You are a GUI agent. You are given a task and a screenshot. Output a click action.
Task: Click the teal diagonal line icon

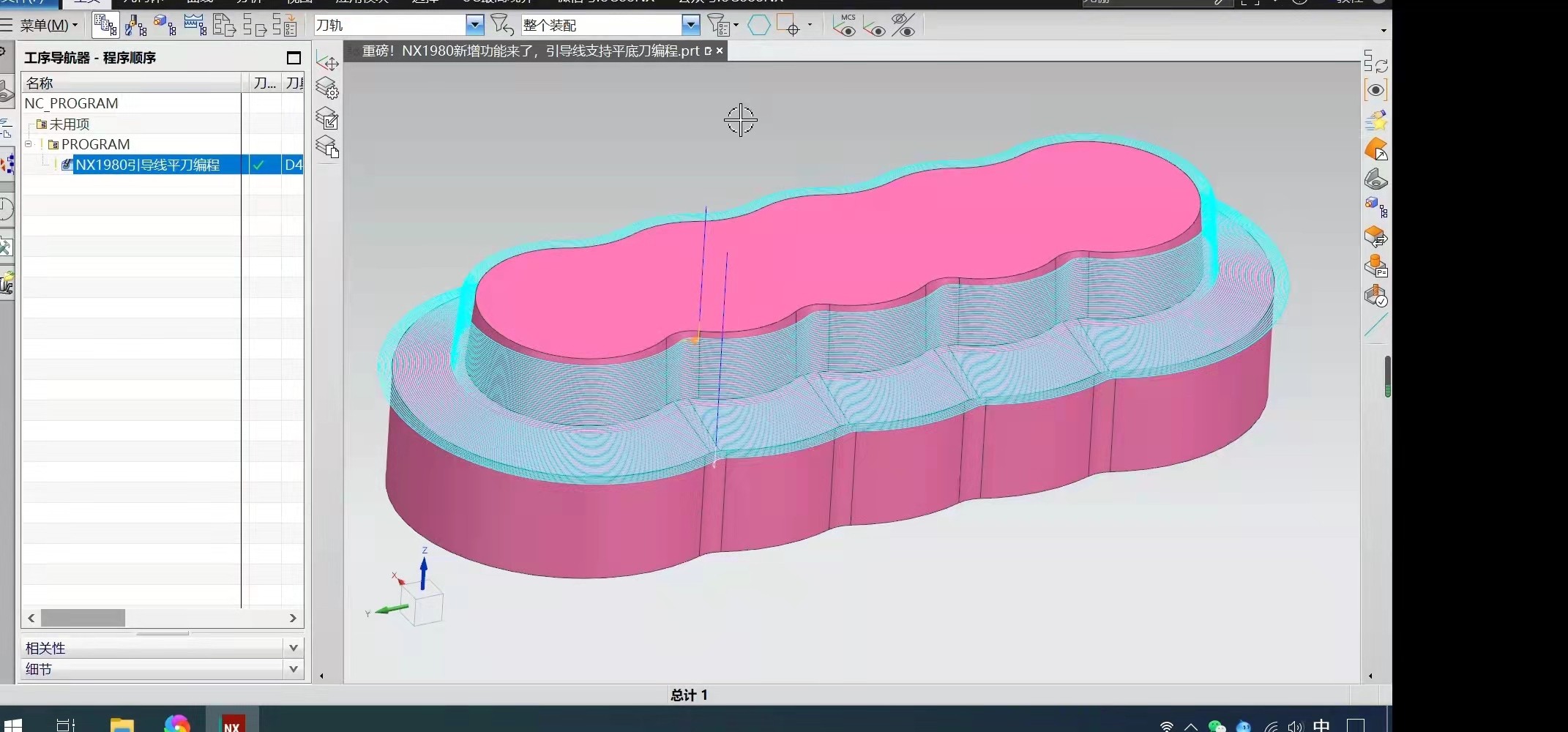coord(1376,325)
